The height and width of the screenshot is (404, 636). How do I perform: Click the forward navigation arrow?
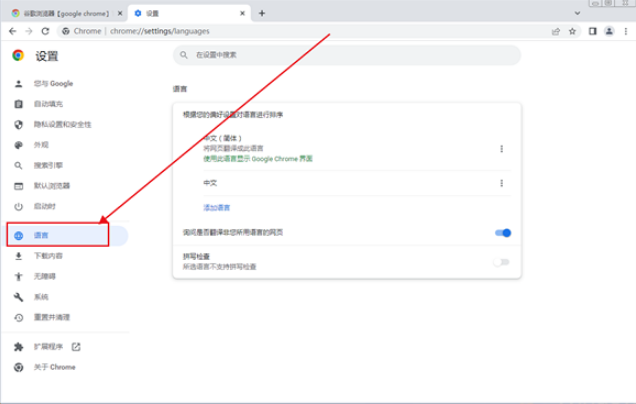29,31
